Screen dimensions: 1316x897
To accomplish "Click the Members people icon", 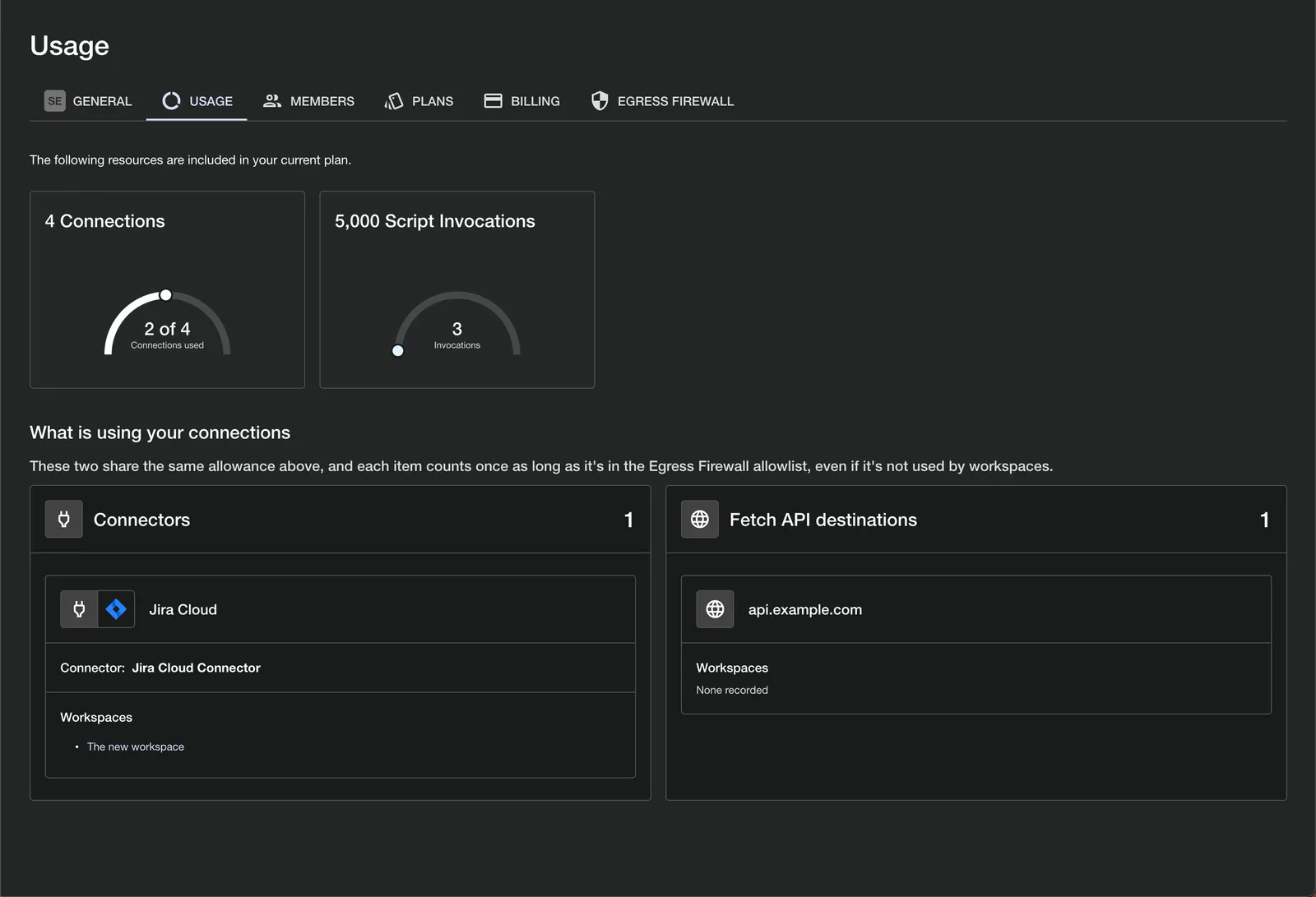I will [x=272, y=101].
